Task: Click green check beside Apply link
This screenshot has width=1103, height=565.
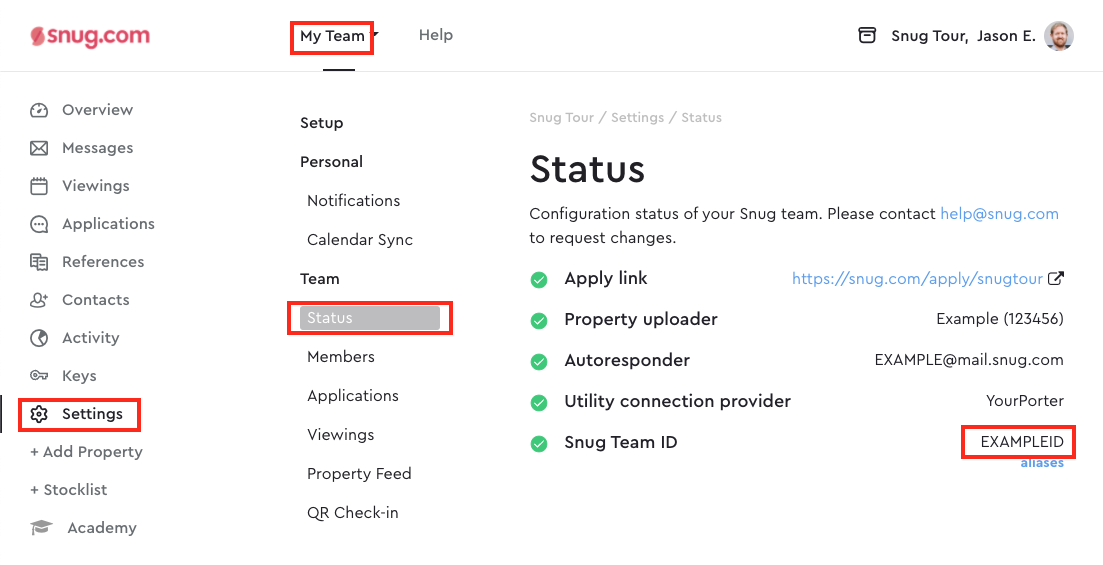Action: (x=539, y=280)
